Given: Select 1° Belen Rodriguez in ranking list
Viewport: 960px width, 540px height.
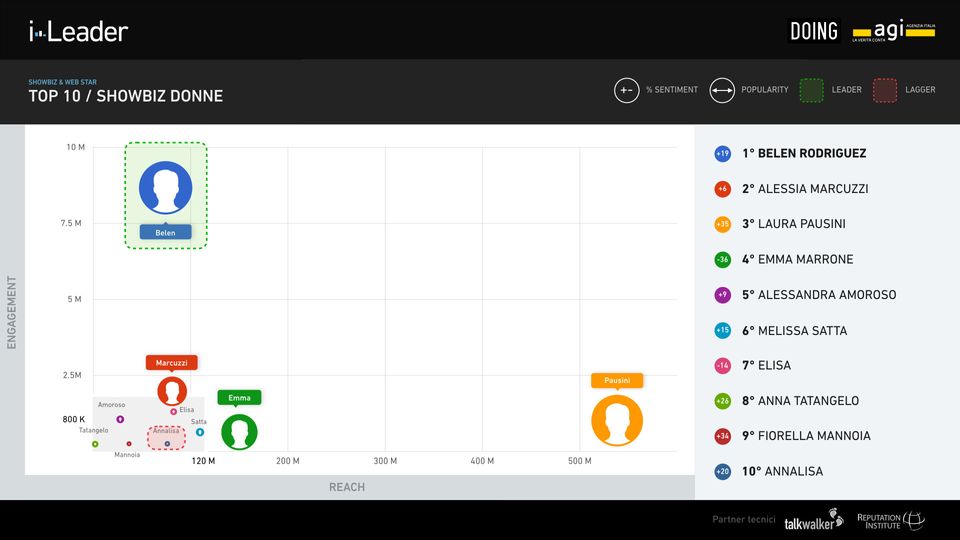Looking at the screenshot, I should [804, 154].
